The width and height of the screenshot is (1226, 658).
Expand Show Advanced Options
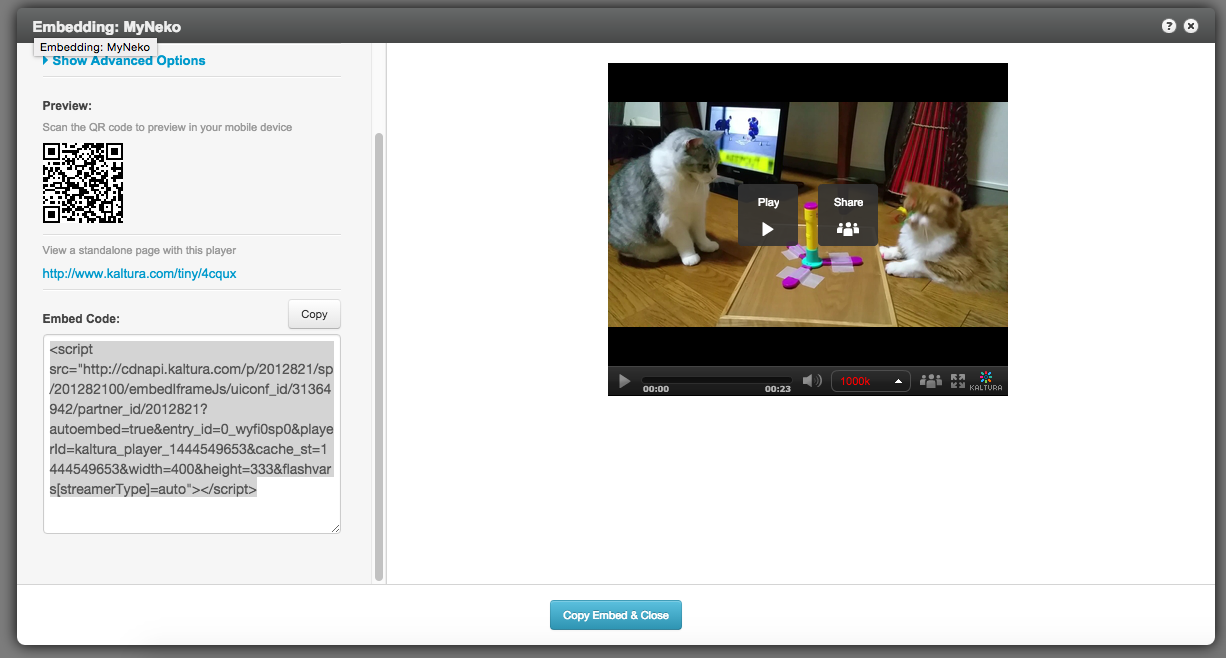(124, 61)
